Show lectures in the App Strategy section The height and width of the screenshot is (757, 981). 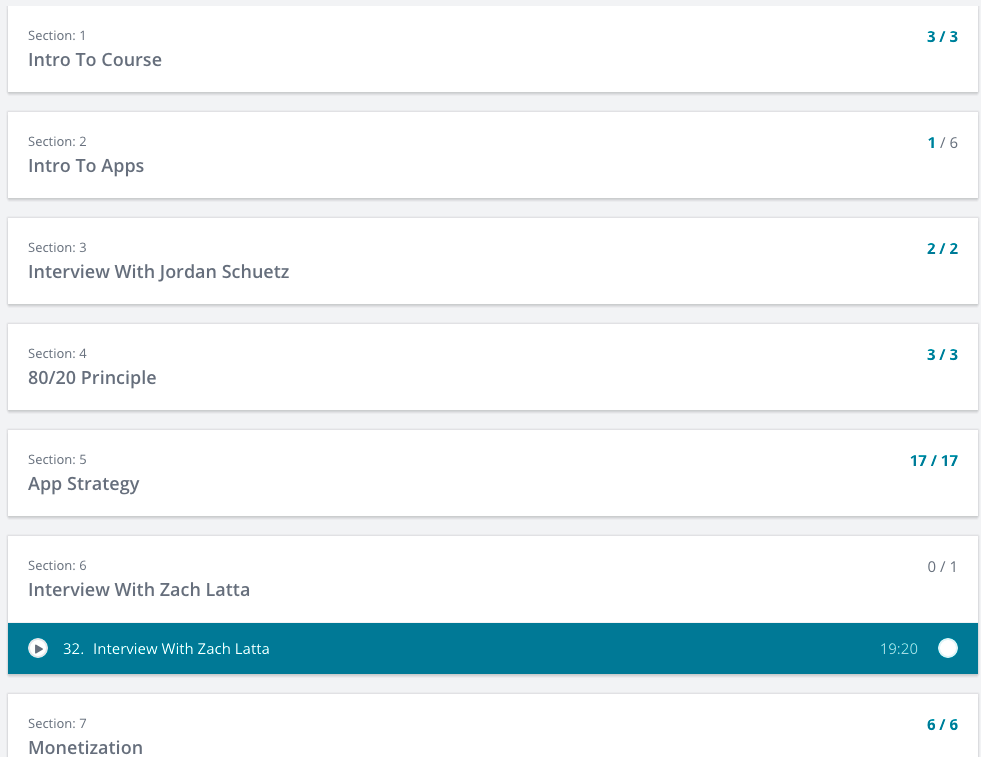[84, 484]
